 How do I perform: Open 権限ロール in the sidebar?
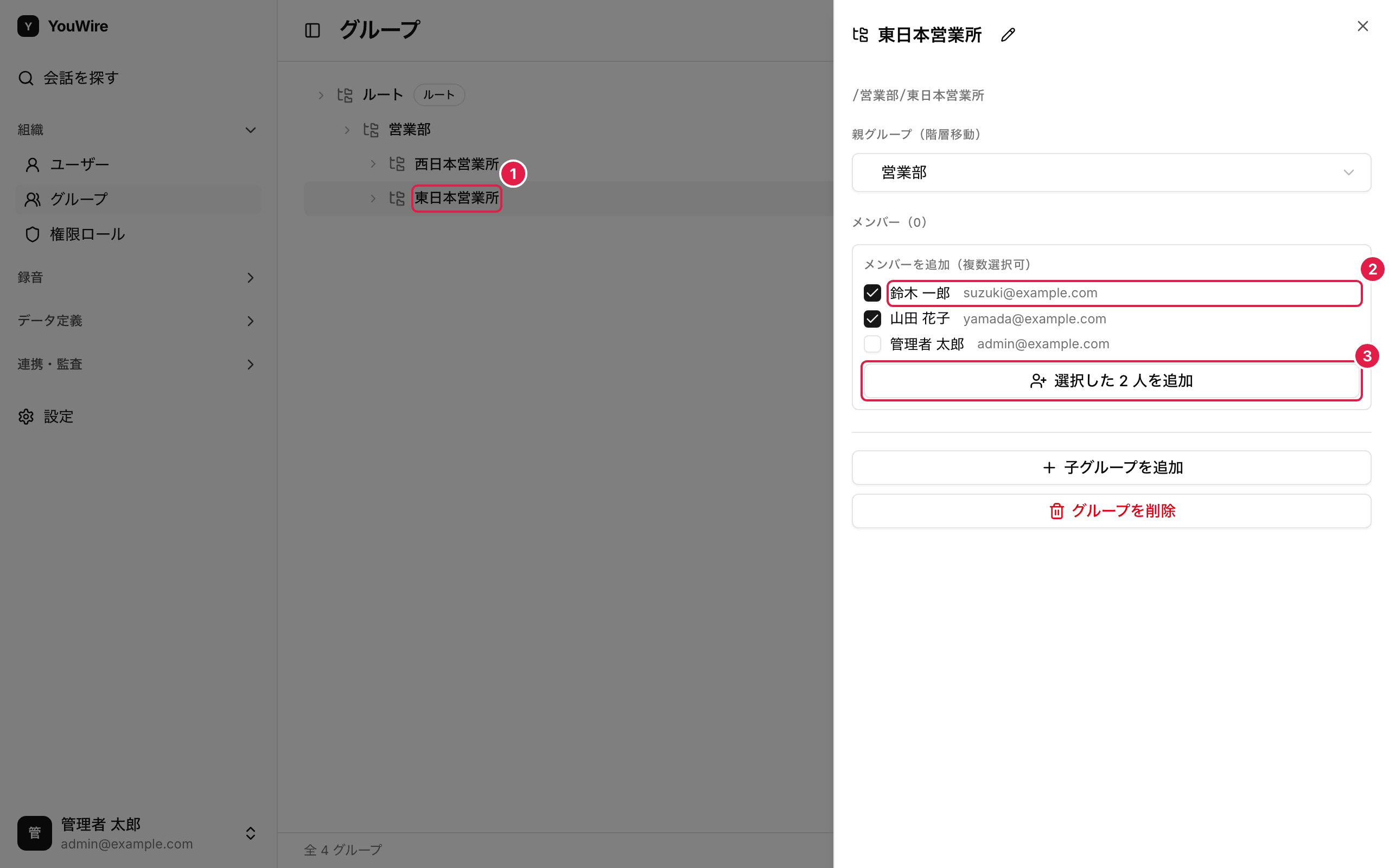coord(138,234)
